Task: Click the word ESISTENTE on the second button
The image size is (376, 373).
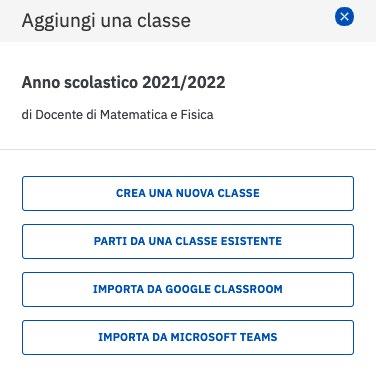Action: coord(251,241)
